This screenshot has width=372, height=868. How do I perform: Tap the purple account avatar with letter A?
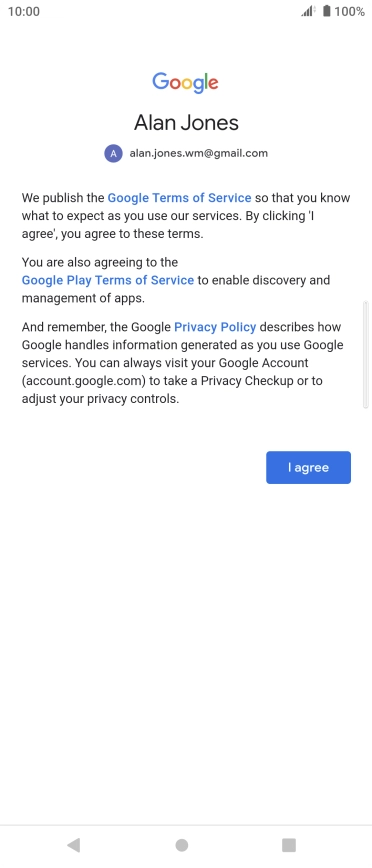pos(113,153)
